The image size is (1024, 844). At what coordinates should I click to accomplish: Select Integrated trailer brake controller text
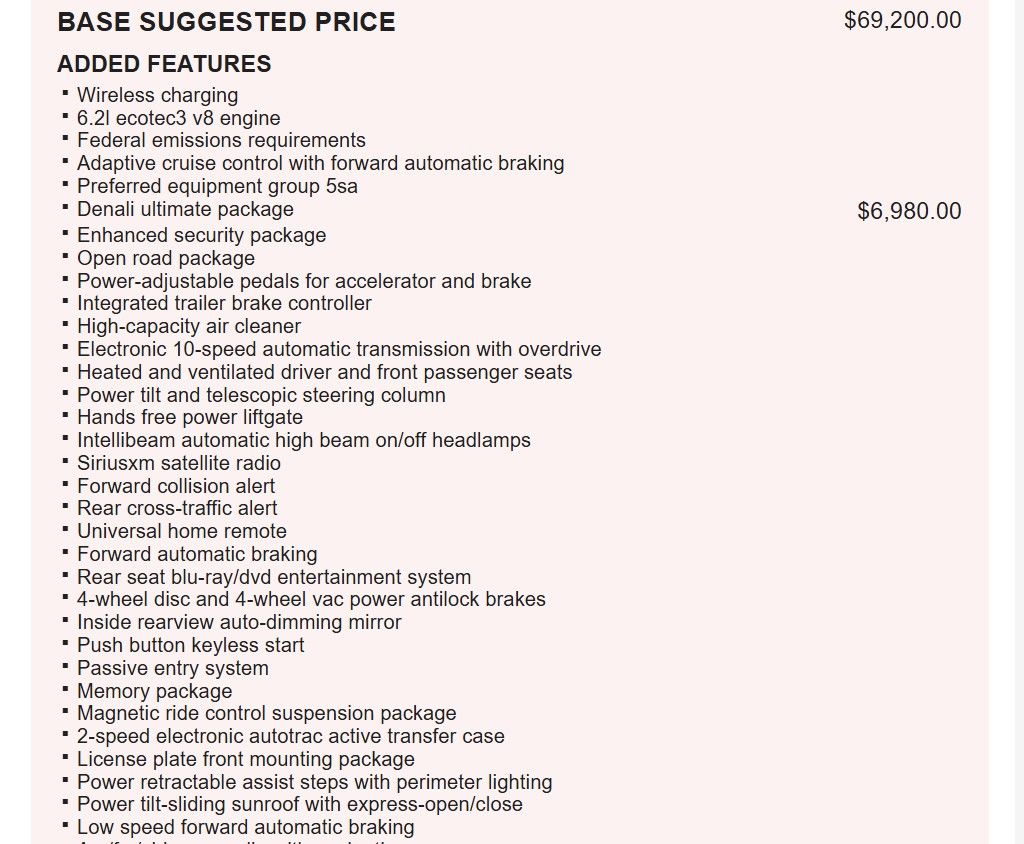[x=224, y=303]
